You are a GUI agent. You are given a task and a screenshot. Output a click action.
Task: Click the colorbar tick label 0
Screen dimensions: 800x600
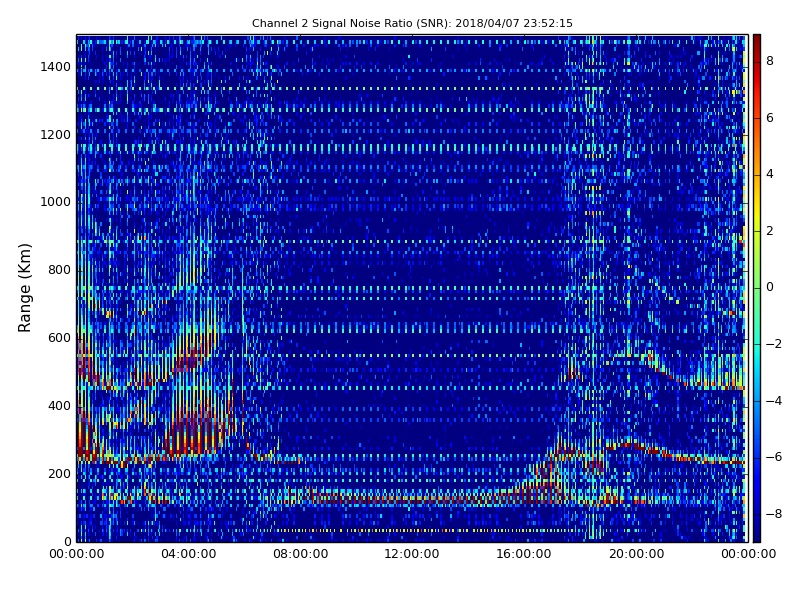770,287
